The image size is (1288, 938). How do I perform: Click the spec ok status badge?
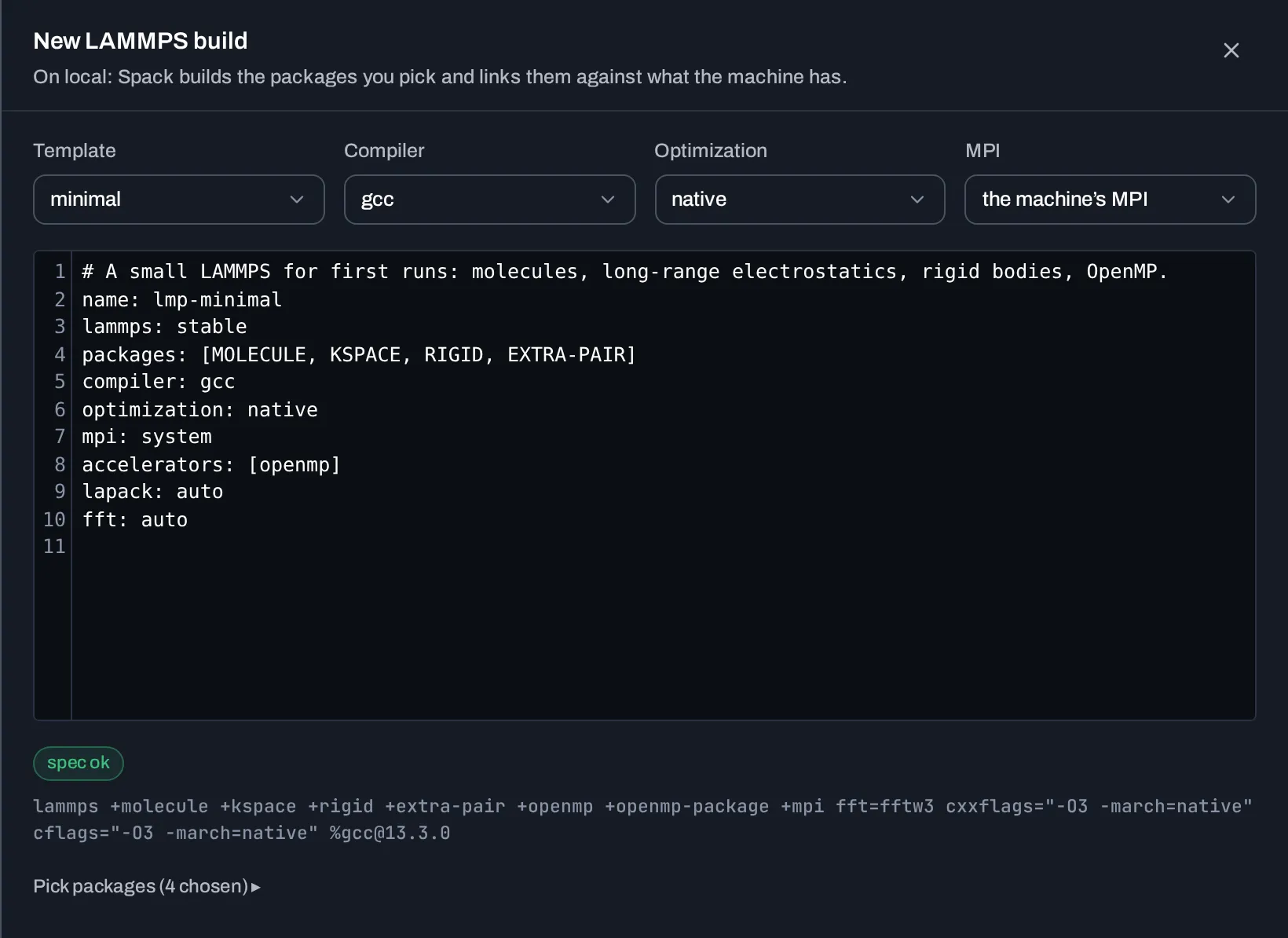79,763
